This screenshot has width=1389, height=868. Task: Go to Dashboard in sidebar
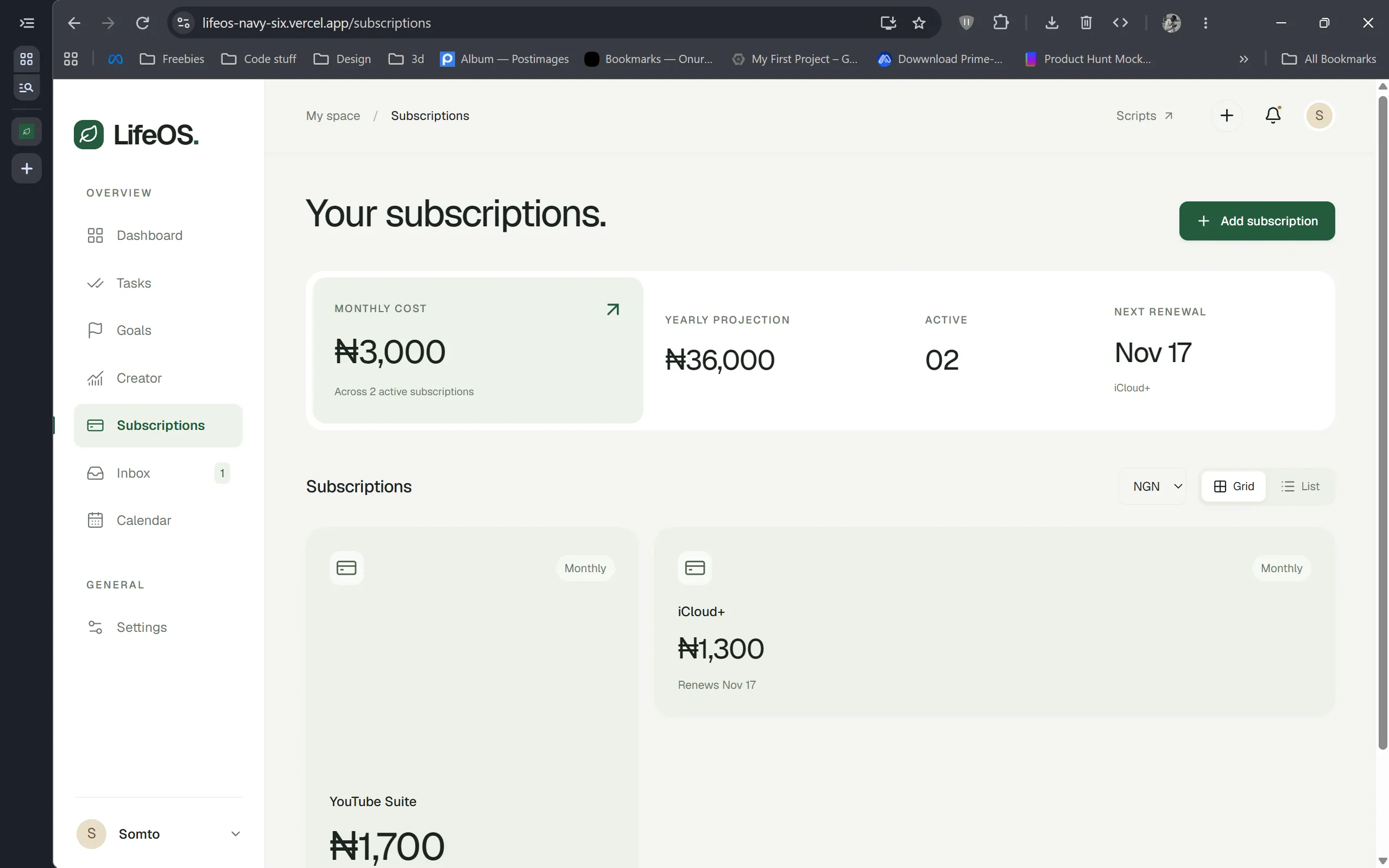(159, 236)
